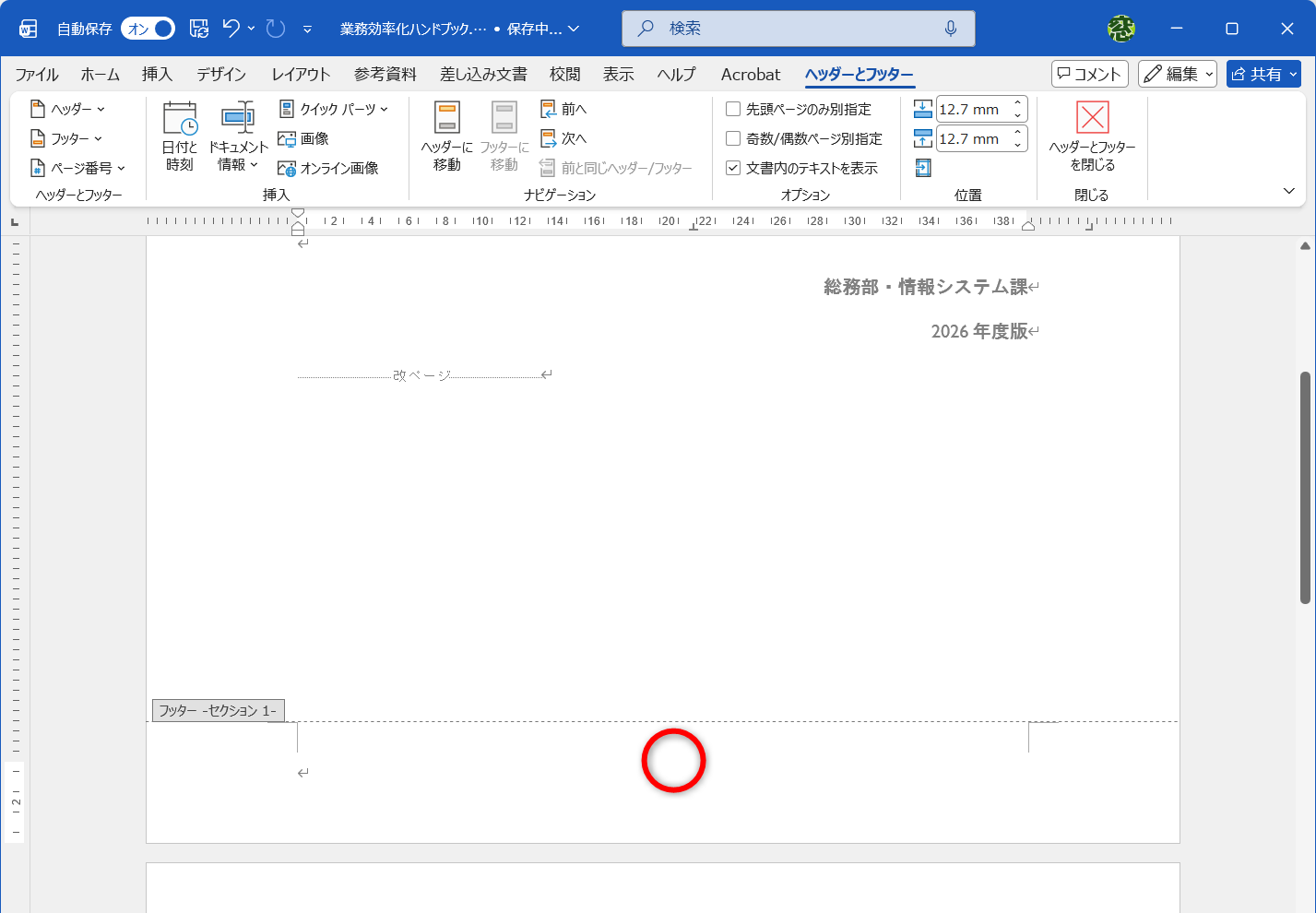Insert an alignment tab icon
Screen dimensions: 1316x913
pos(923,168)
